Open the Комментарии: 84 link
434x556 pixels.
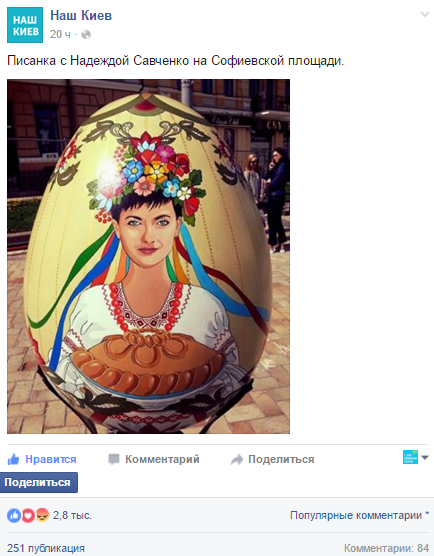point(386,548)
